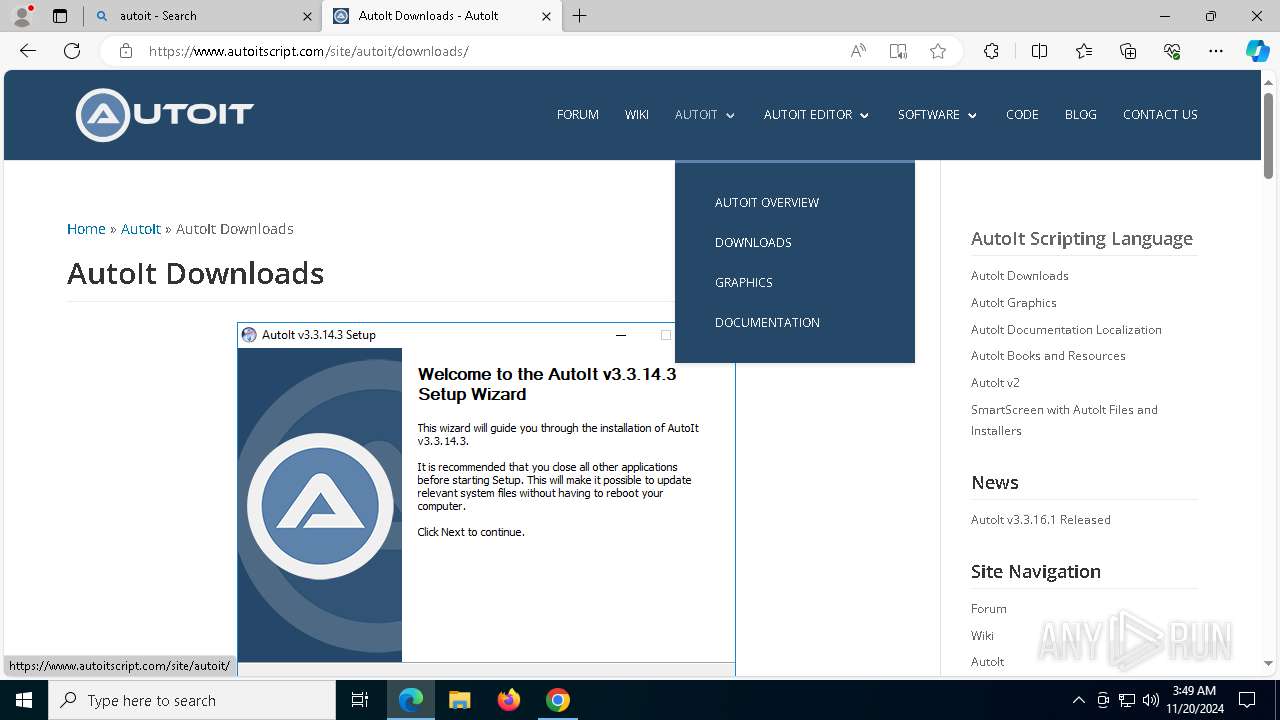Open the Settings and more ellipsis menu
1280x720 pixels.
point(1216,51)
